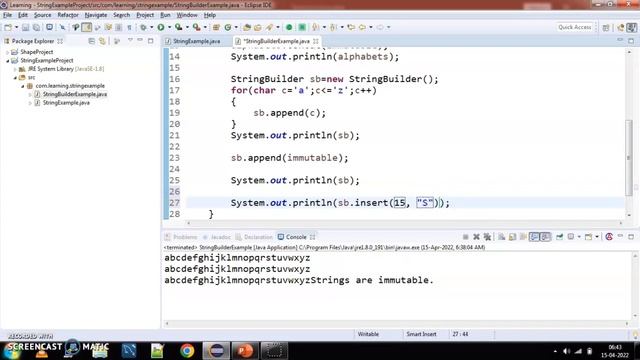Open the Source menu
The image size is (640, 360).
point(42,15)
